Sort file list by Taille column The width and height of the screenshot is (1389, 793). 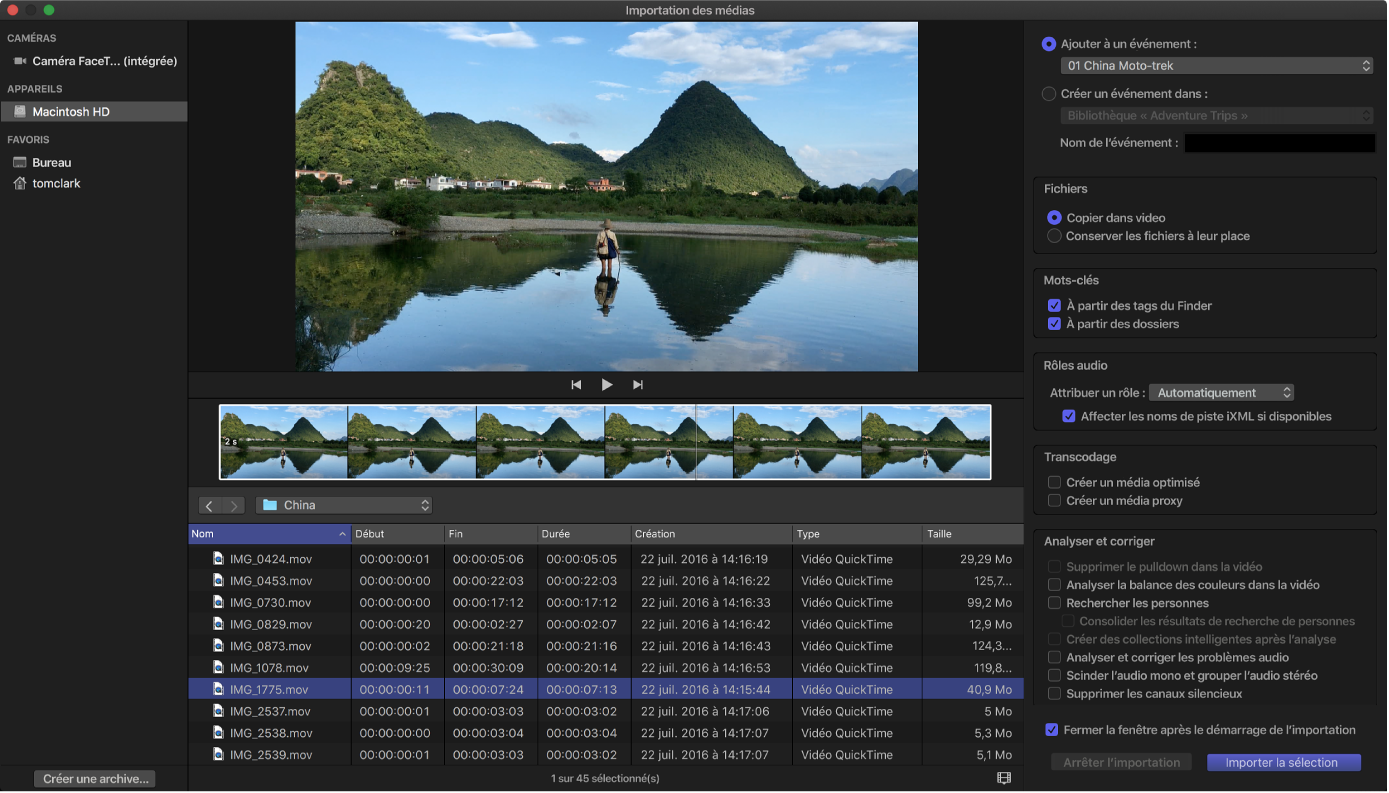point(971,534)
